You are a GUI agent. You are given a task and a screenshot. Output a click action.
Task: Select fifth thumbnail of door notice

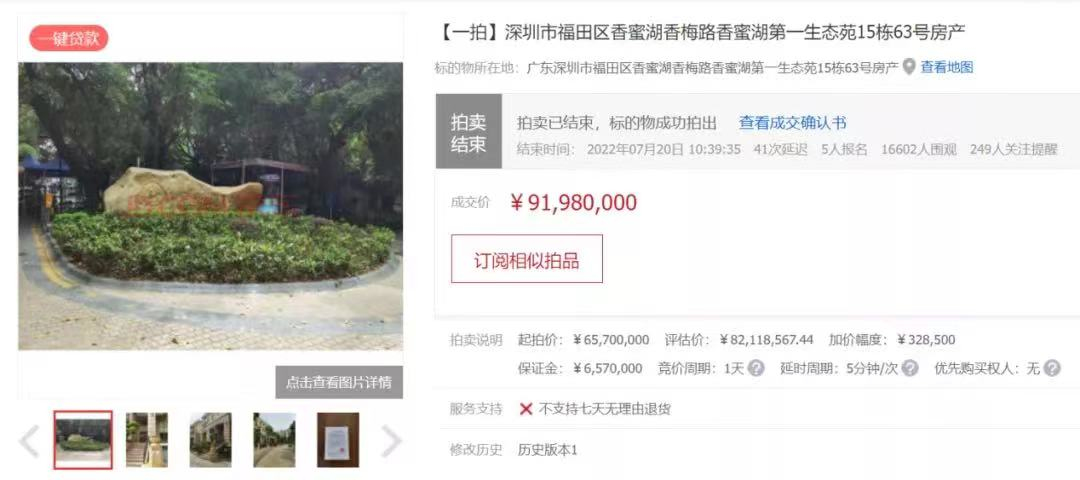tap(338, 440)
